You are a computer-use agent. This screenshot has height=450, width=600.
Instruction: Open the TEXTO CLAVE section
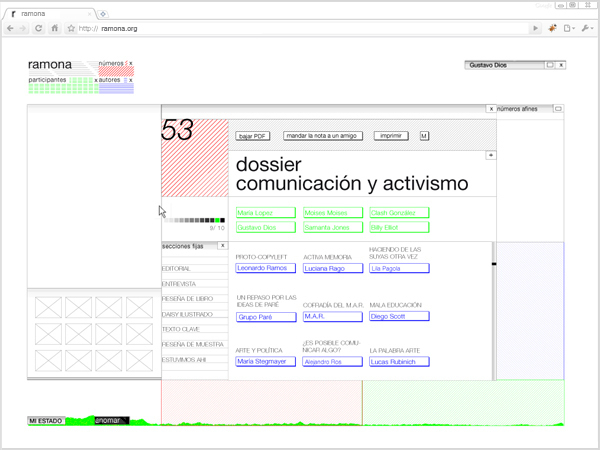click(181, 329)
